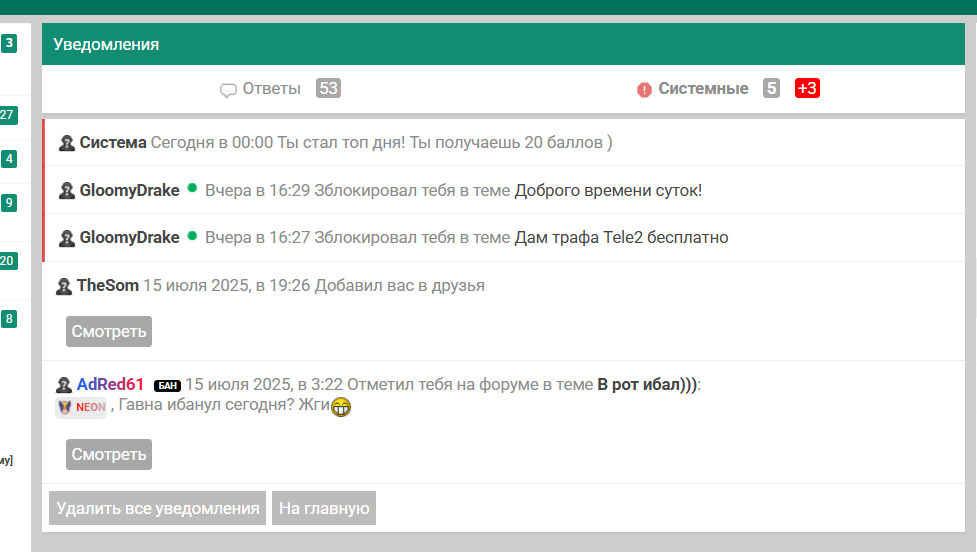Click text Сегодня в 00:00 Ты стал топ дня
Viewport: 977px width, 552px height.
277,143
